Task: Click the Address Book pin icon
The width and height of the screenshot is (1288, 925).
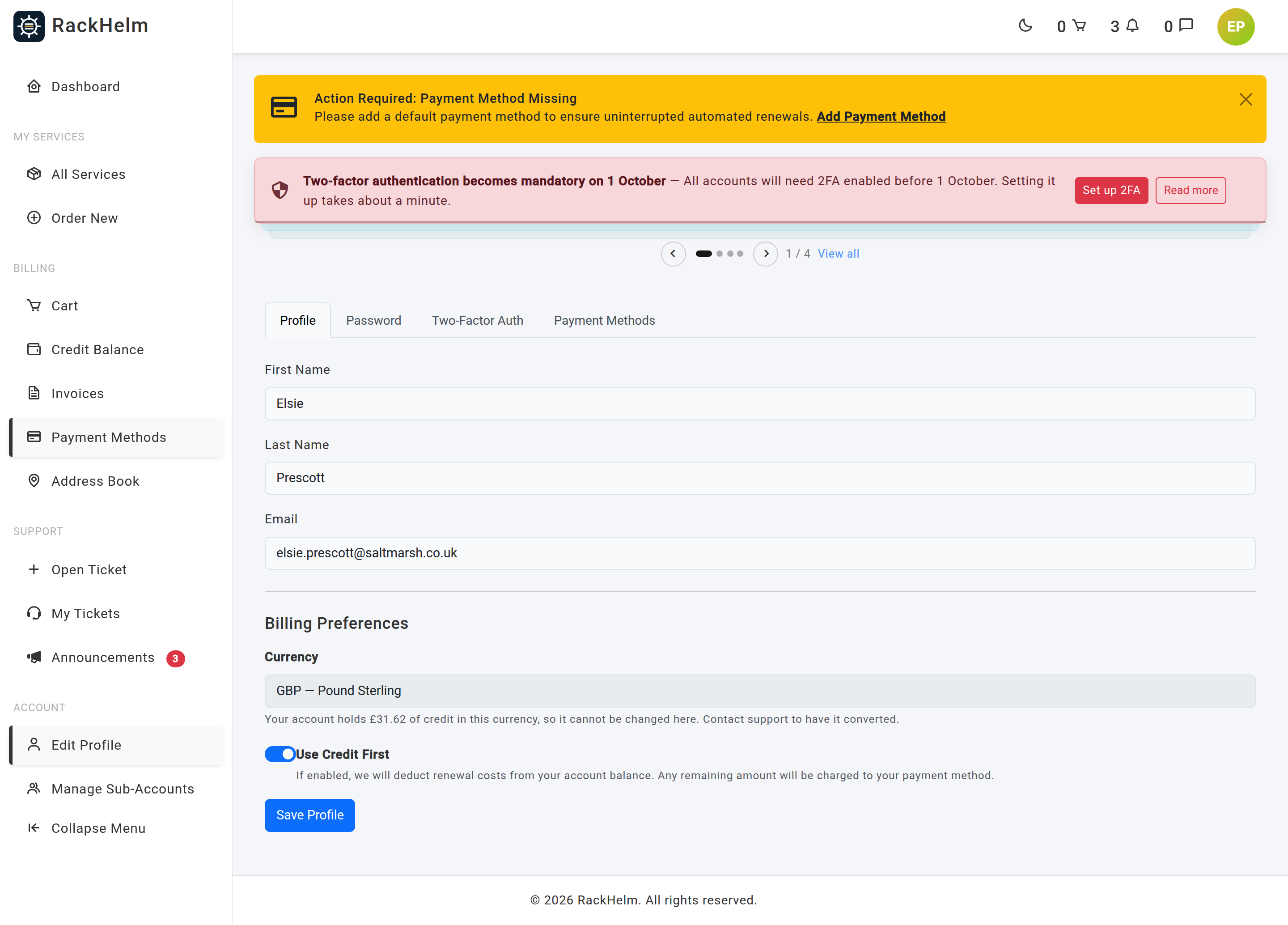Action: point(34,480)
